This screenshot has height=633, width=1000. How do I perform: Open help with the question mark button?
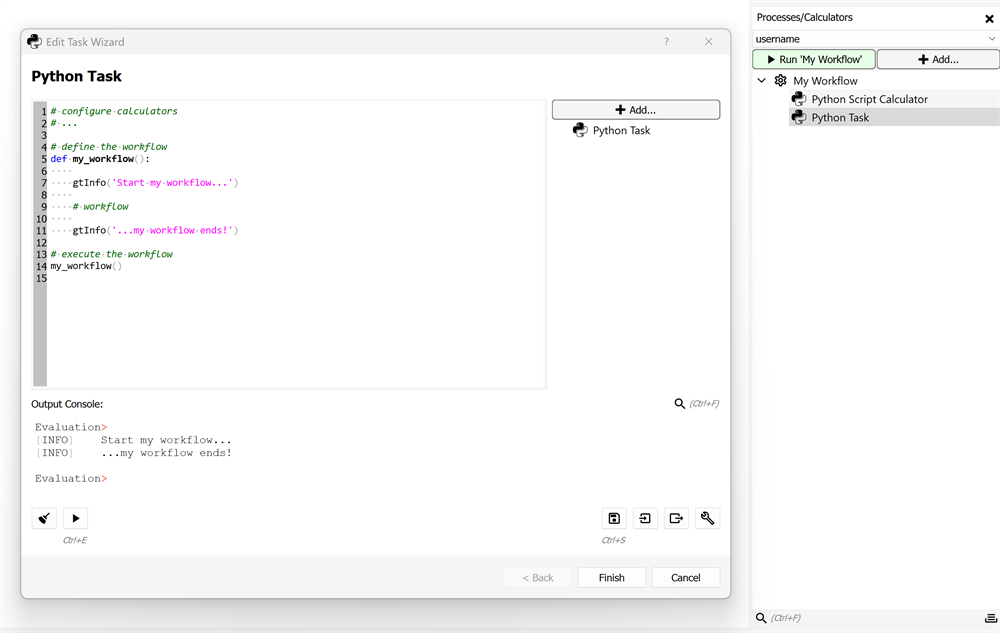click(666, 41)
